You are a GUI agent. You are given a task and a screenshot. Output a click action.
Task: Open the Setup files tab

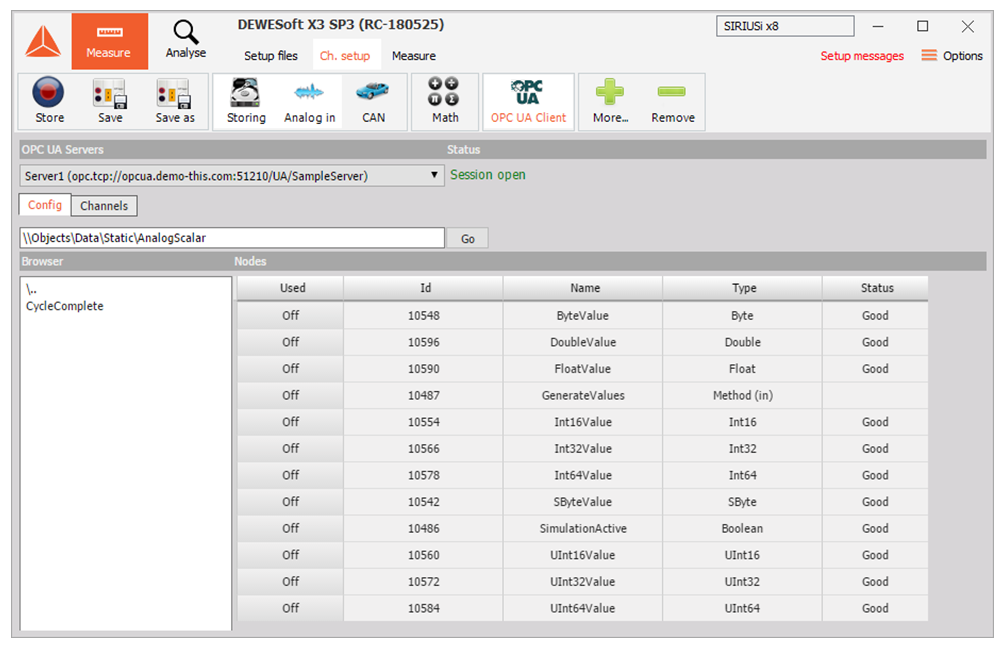coord(270,56)
